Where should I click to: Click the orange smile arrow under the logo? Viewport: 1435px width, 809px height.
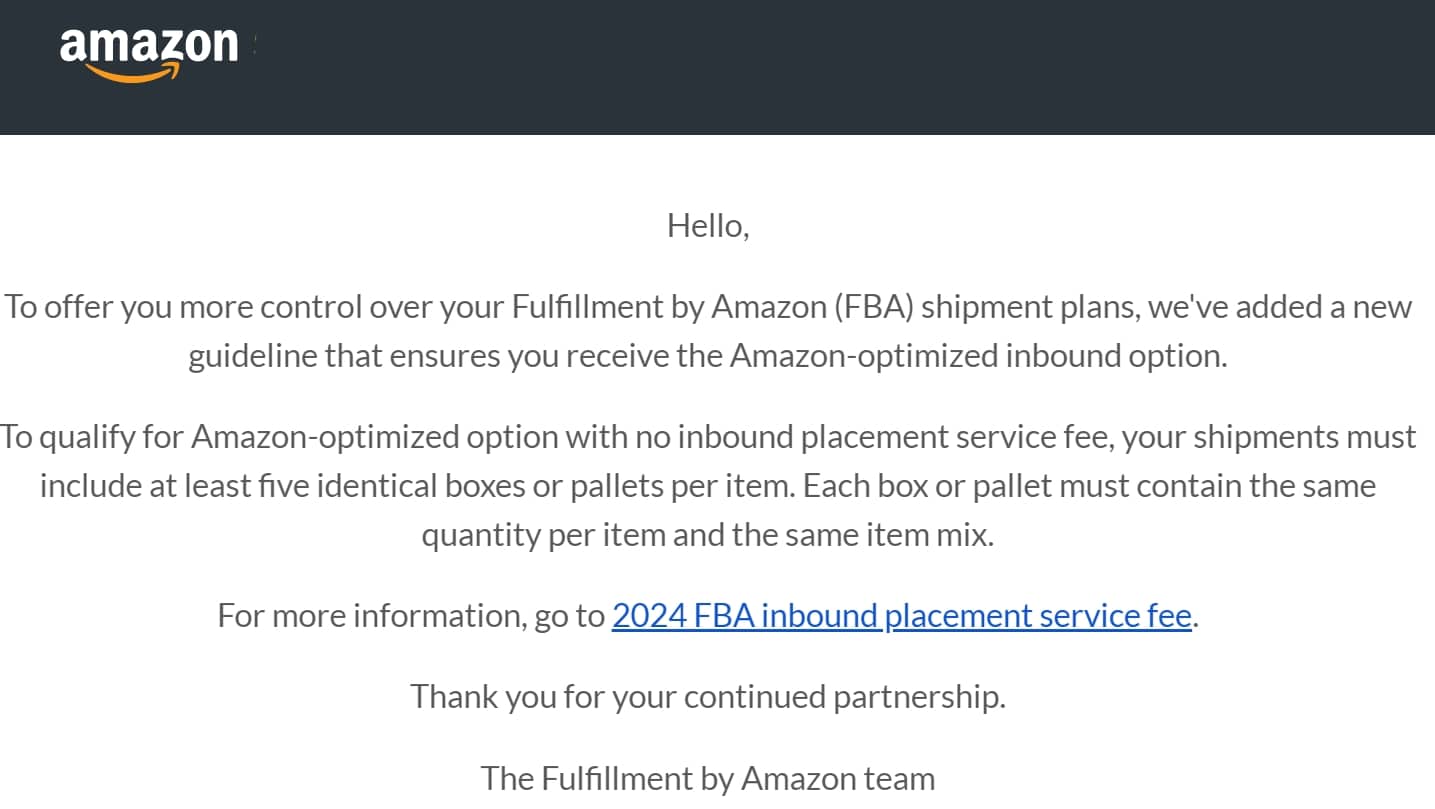[x=133, y=72]
